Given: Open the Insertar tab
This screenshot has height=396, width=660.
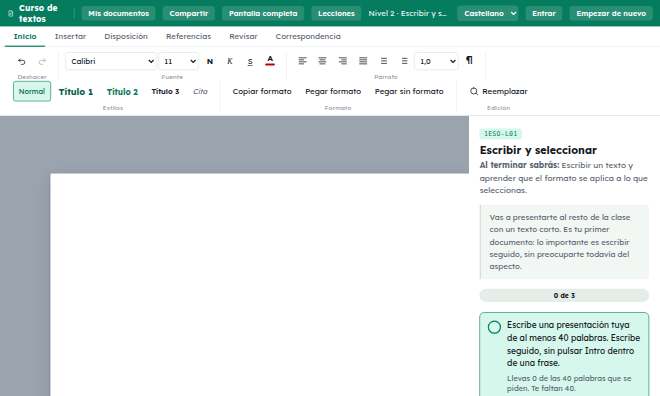Looking at the screenshot, I should tap(70, 37).
